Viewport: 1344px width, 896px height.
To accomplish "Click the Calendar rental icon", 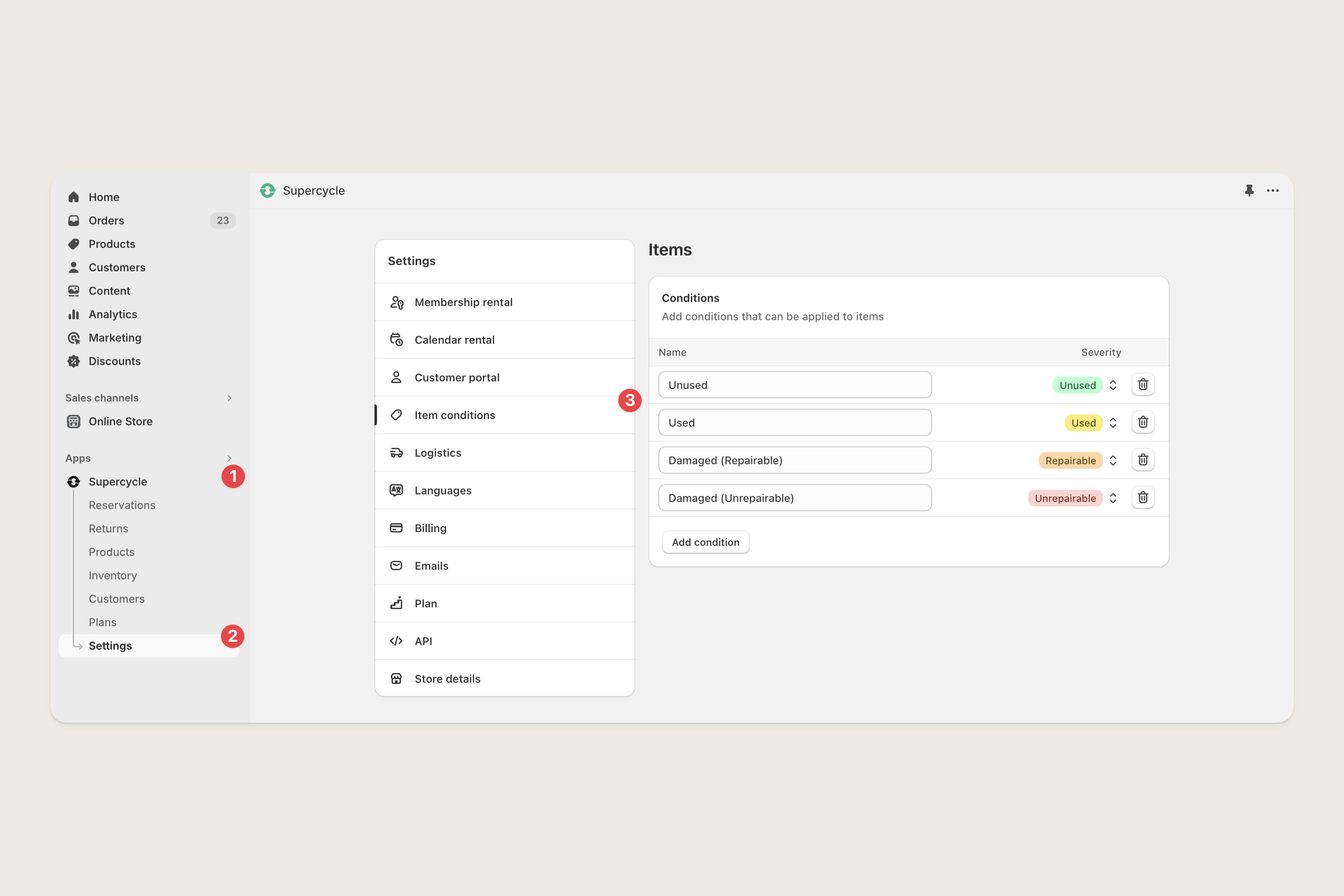I will point(396,340).
